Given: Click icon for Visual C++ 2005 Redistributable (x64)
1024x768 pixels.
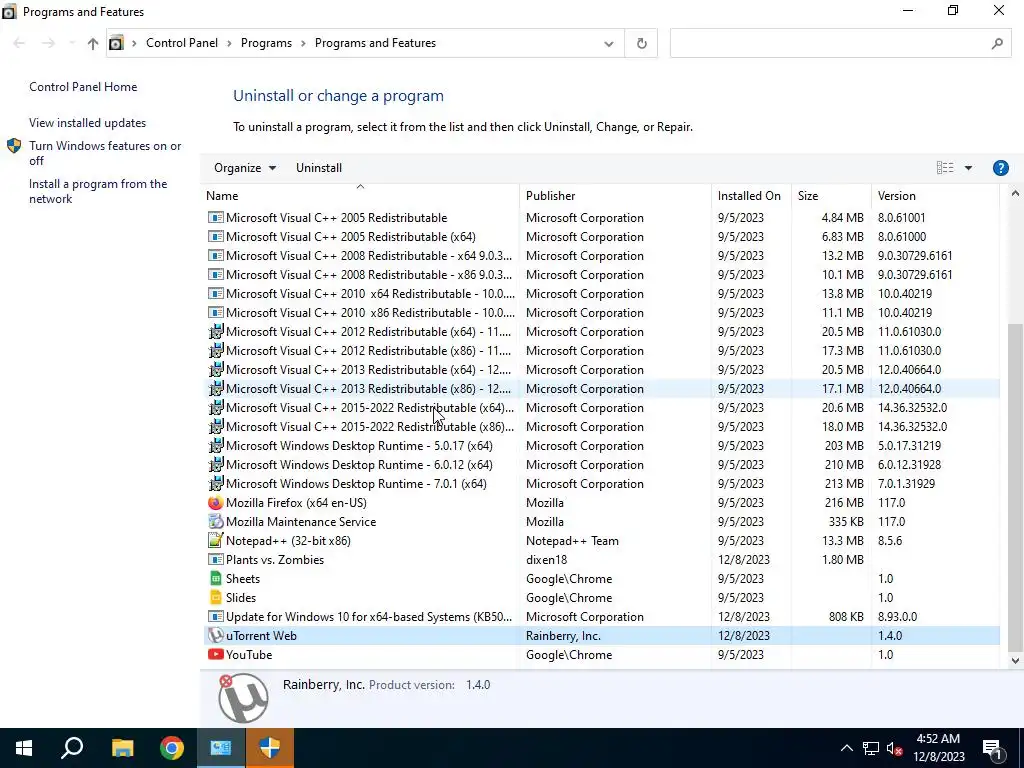Looking at the screenshot, I should 216,236.
